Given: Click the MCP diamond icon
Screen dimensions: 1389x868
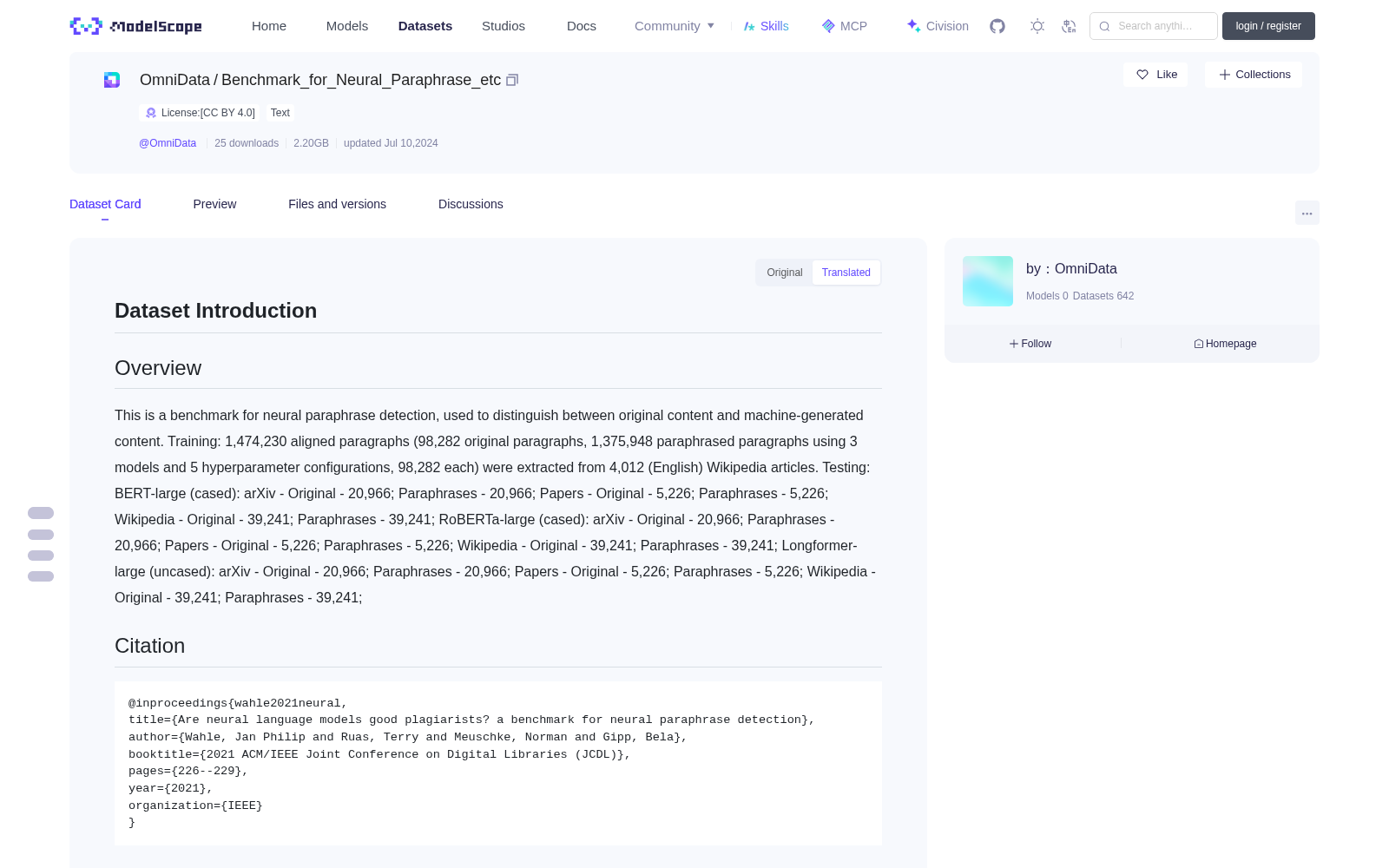Looking at the screenshot, I should coord(828,26).
